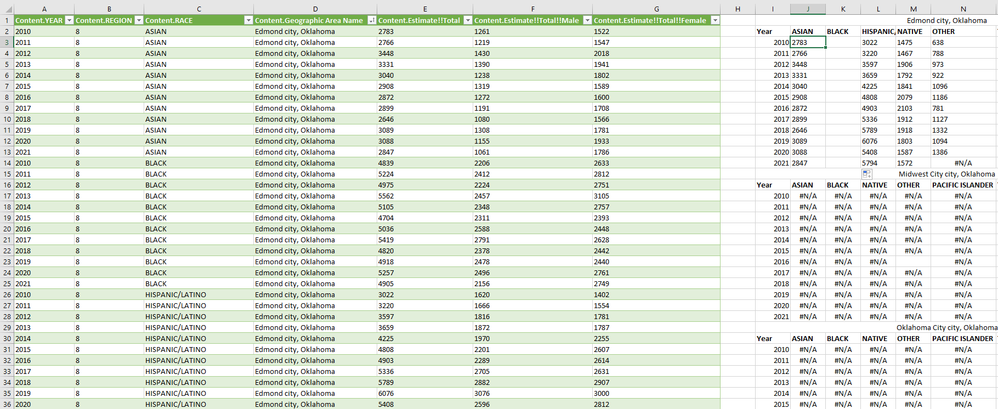
Task: Open the Content.YEAR filter dropdown
Action: 69,20
